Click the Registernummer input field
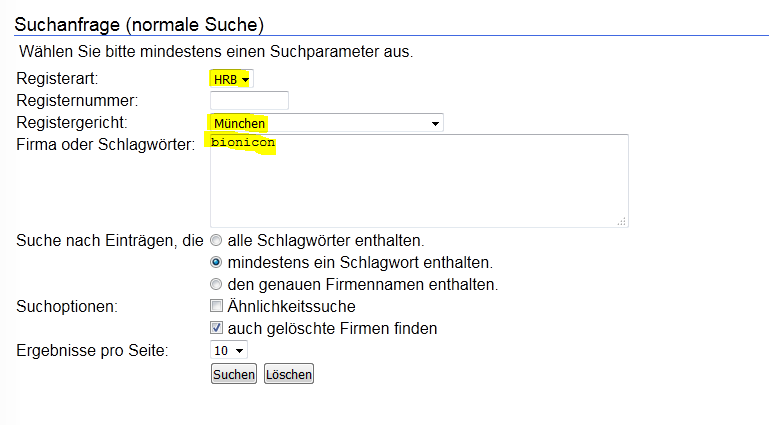Viewport: 769px width, 425px height. [249, 100]
